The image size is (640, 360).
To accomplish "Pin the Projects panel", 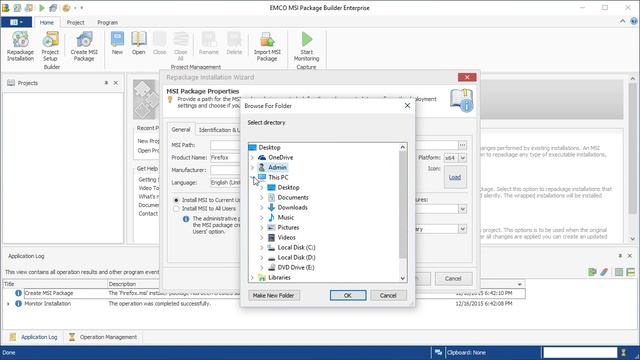I will 106,83.
